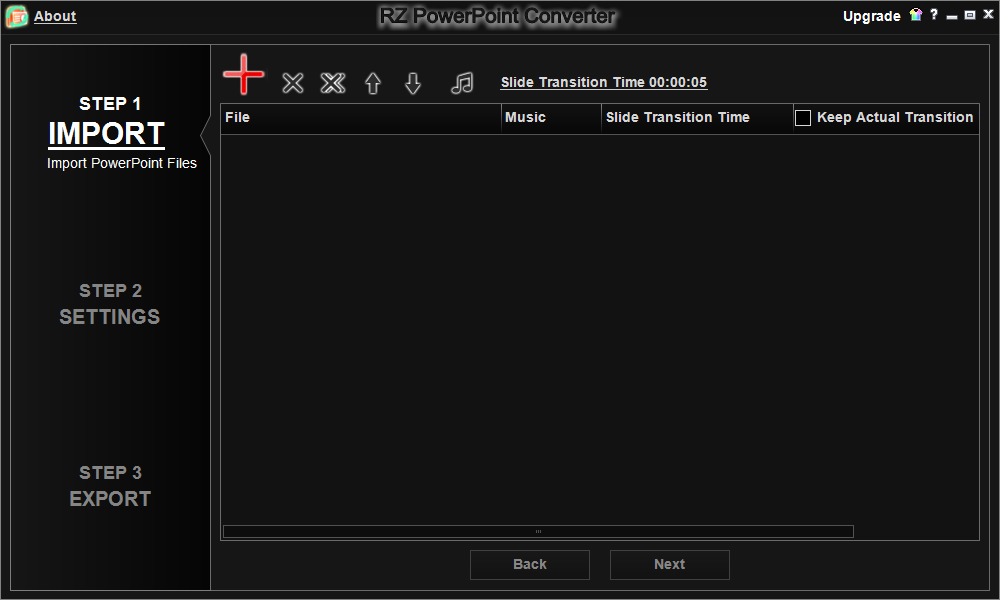Click the horizontal scrollbar at list bottom
The height and width of the screenshot is (600, 1000).
[538, 532]
